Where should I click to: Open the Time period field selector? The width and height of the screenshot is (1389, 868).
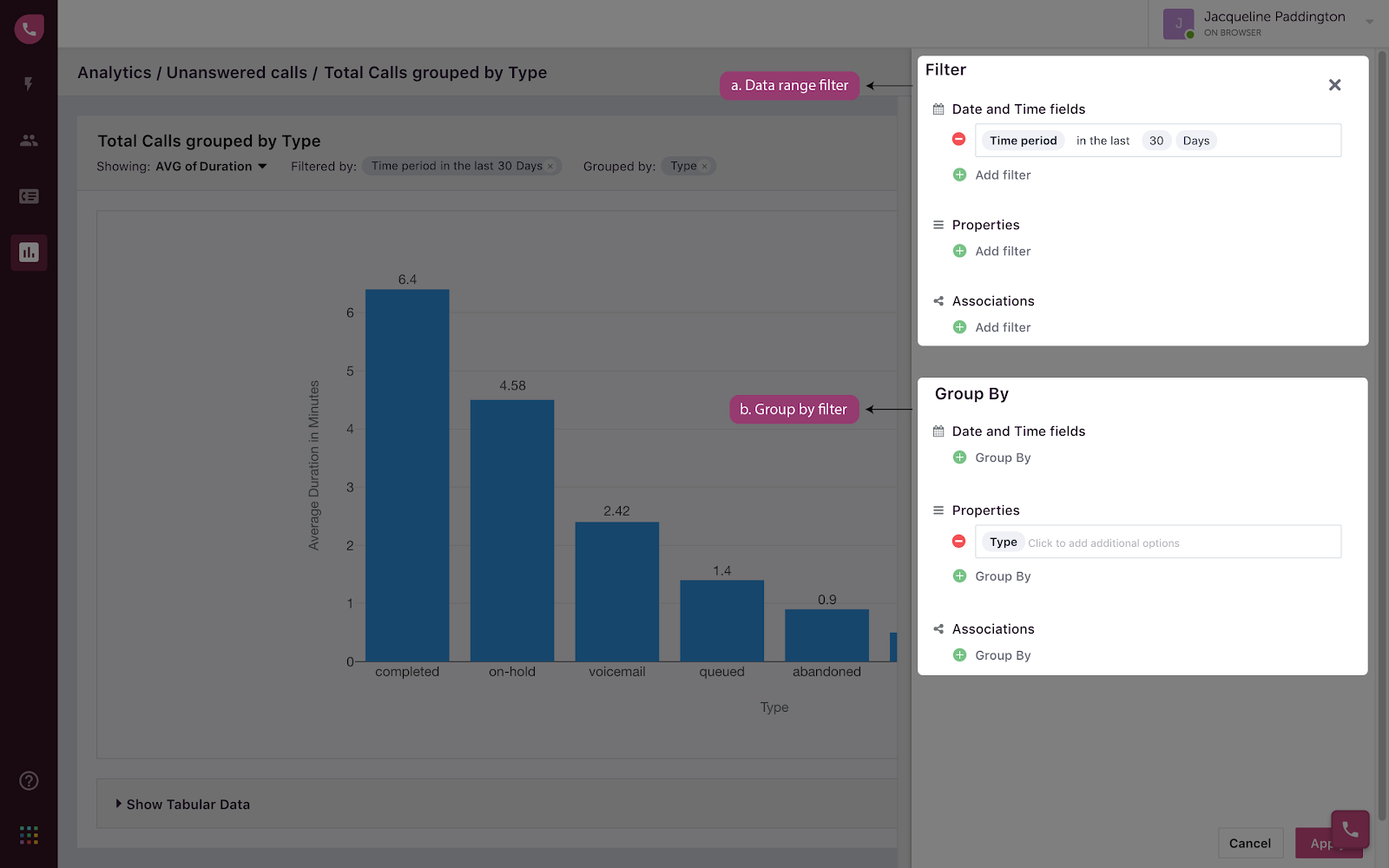click(1024, 141)
